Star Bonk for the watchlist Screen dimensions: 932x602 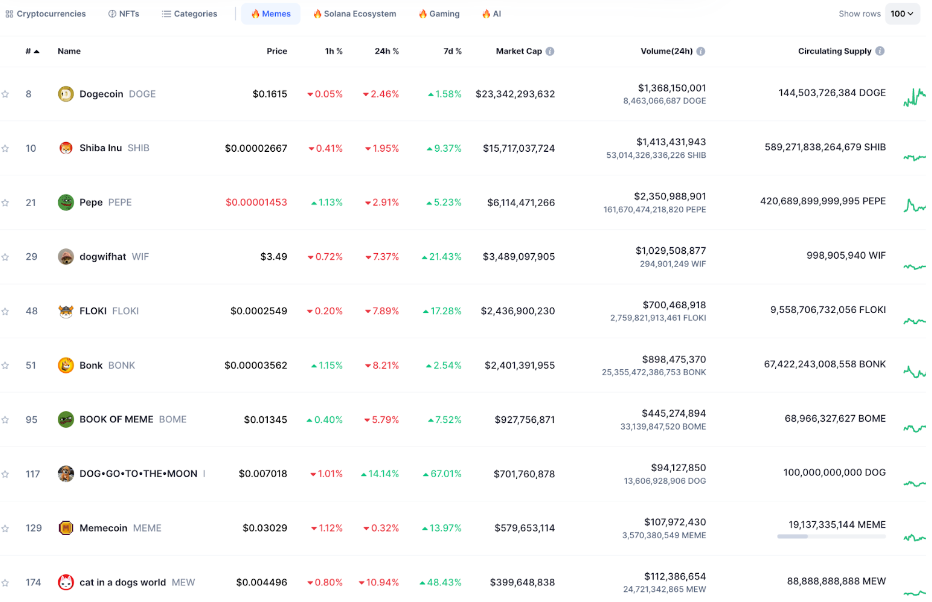point(5,365)
